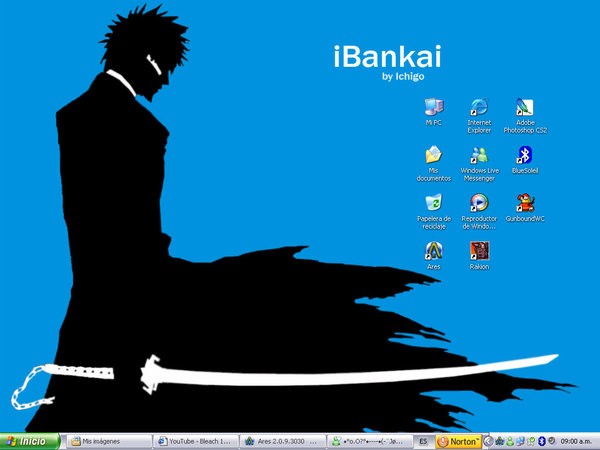Screen dimensions: 600x450
Task: Open the ES language bar selector
Action: 423,441
